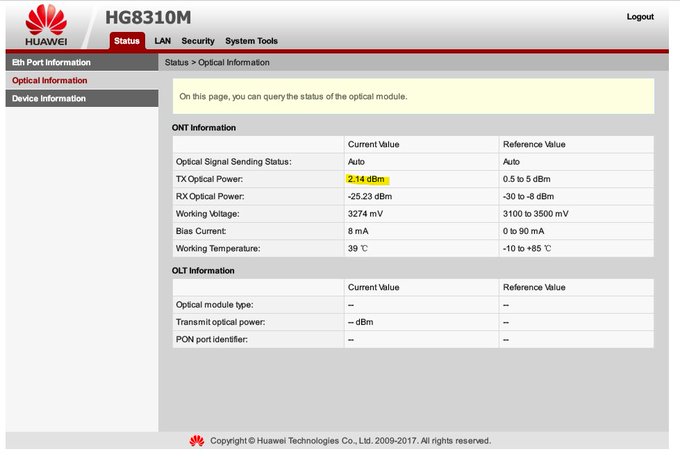
Task: Click the -10 to +85 ℃ reference value
Action: [527, 248]
